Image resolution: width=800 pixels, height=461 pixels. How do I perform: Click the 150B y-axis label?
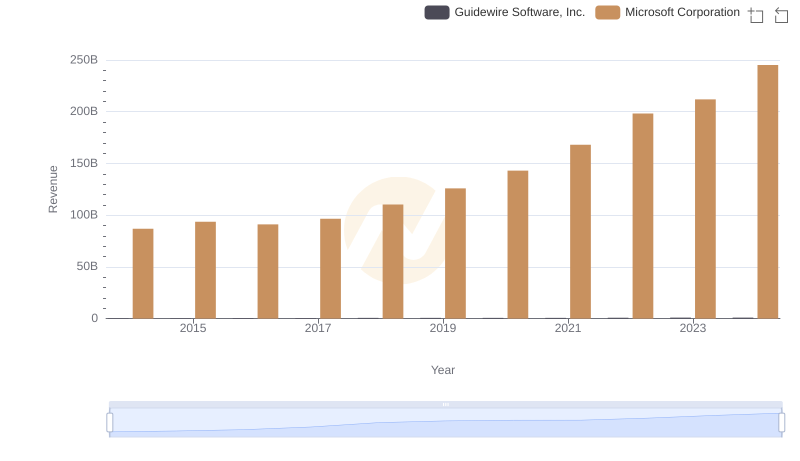[84, 163]
